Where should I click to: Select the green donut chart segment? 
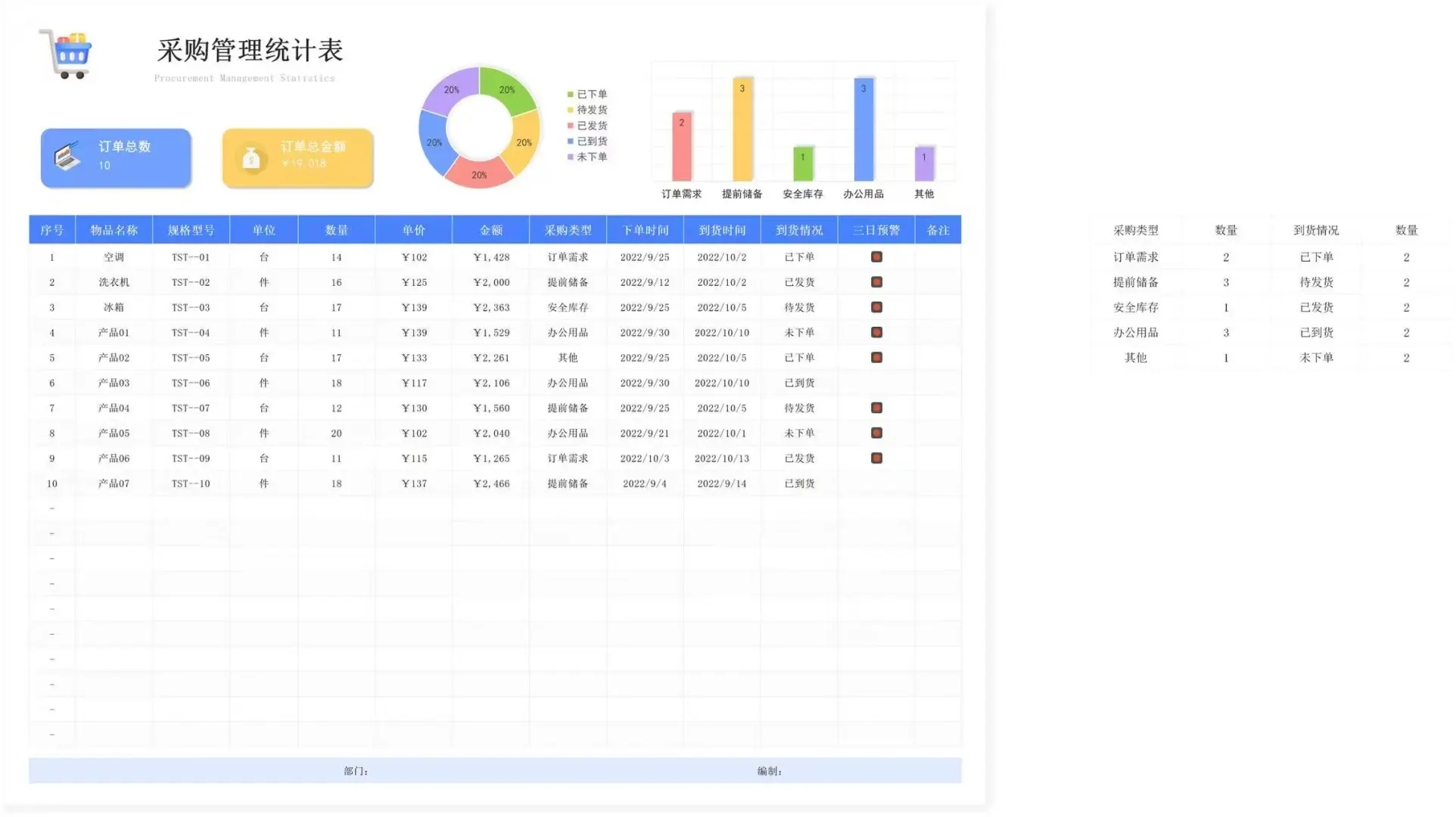pyautogui.click(x=509, y=89)
